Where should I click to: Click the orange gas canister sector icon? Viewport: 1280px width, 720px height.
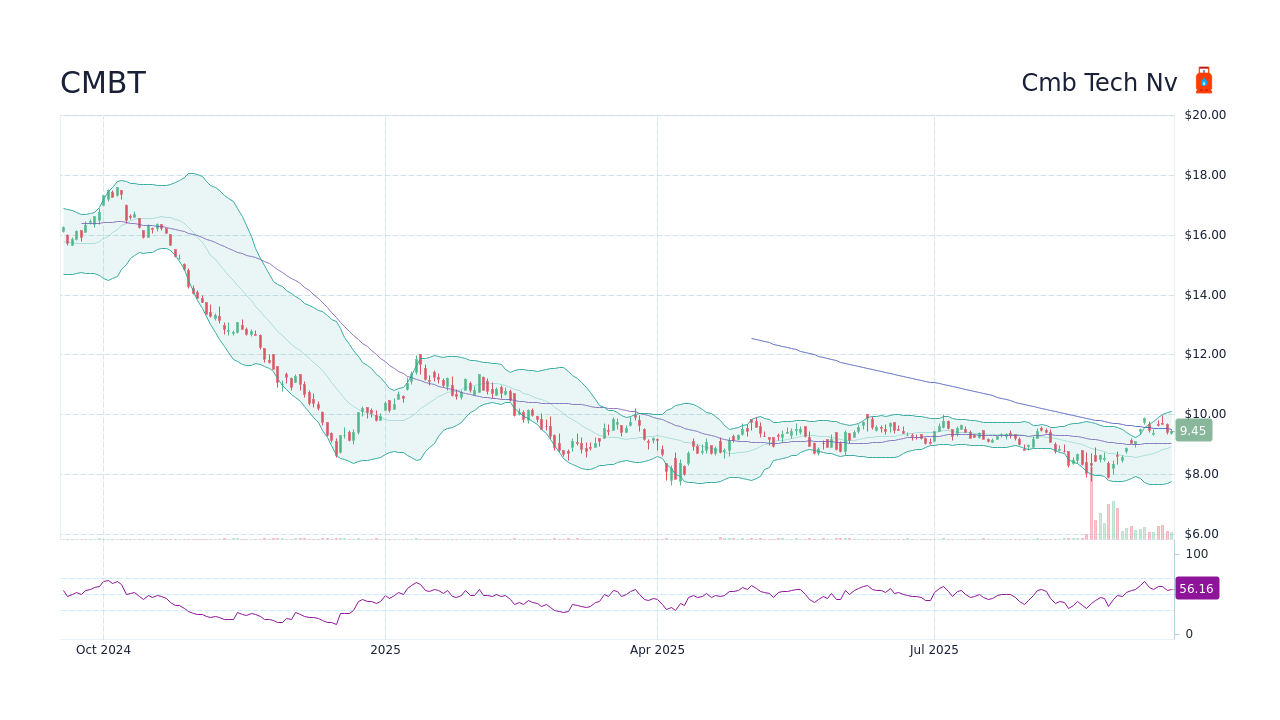[1204, 80]
